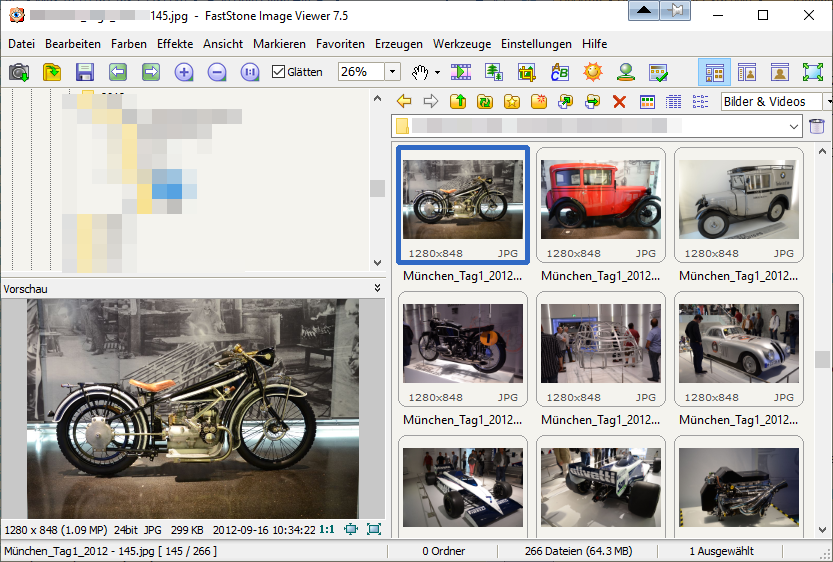Open the zoom percentage dropdown
833x562 pixels.
392,72
